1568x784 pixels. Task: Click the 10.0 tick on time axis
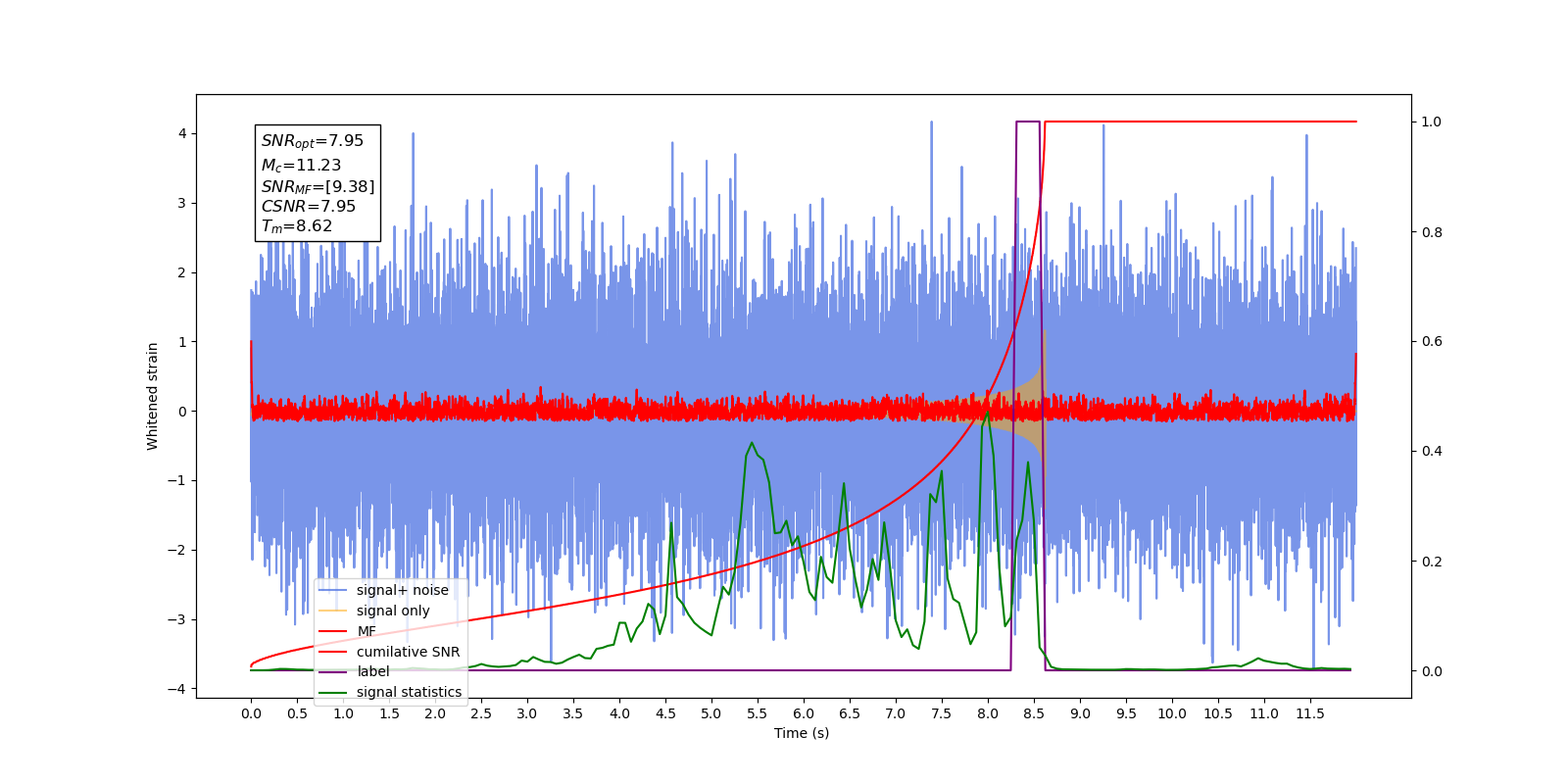click(1172, 713)
